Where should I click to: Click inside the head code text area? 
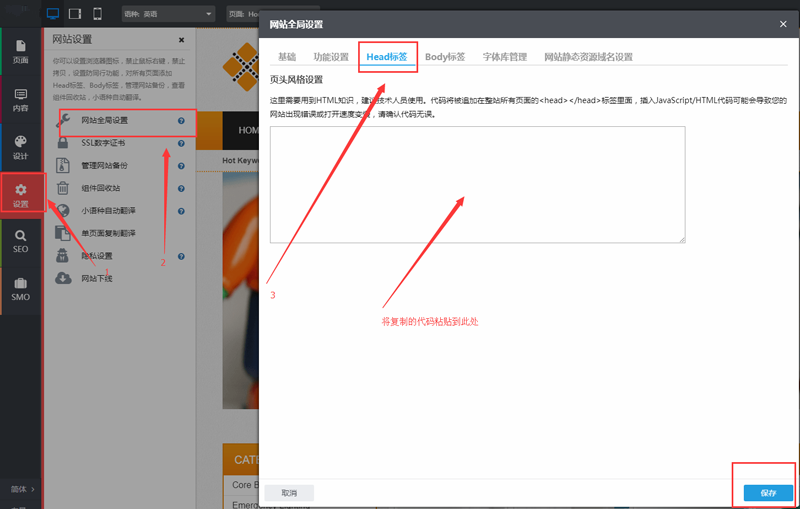[x=477, y=184]
